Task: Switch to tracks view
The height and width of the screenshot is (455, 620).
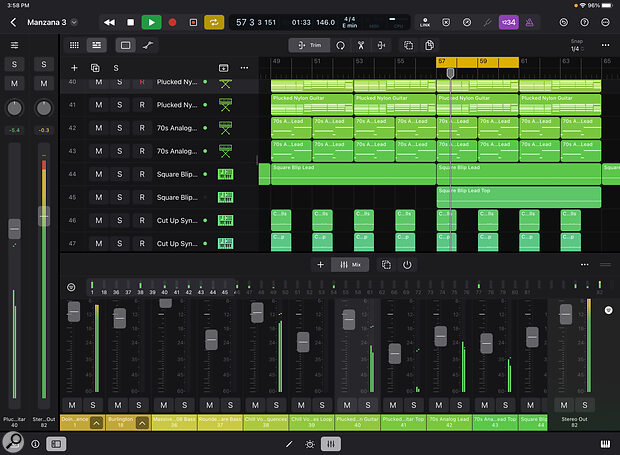Action: [96, 45]
